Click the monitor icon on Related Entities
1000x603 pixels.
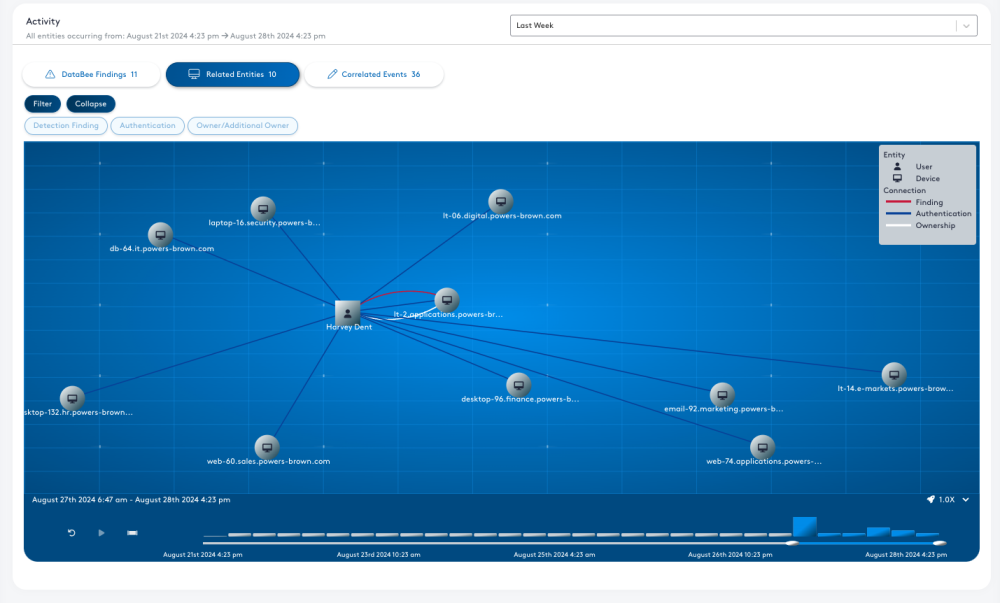194,75
